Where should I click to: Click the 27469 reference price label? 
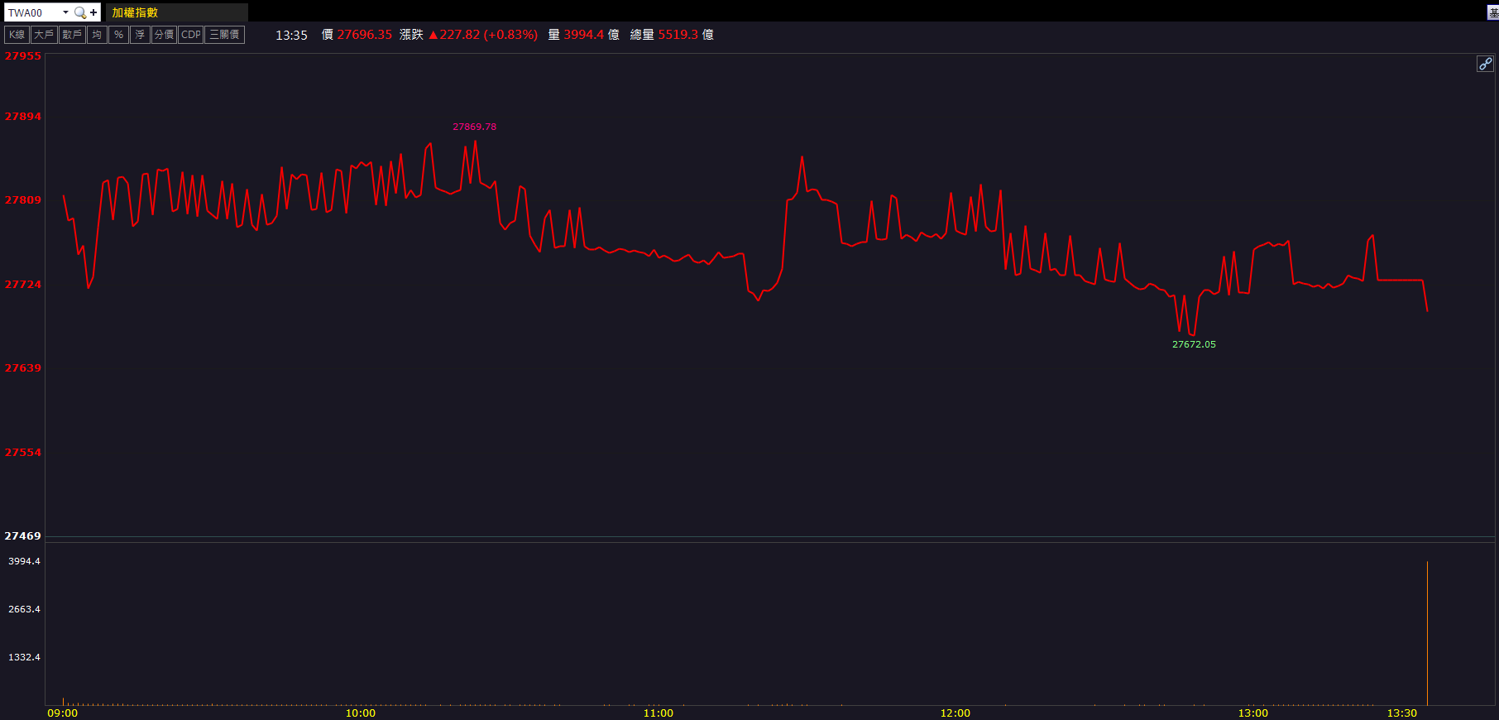point(23,536)
